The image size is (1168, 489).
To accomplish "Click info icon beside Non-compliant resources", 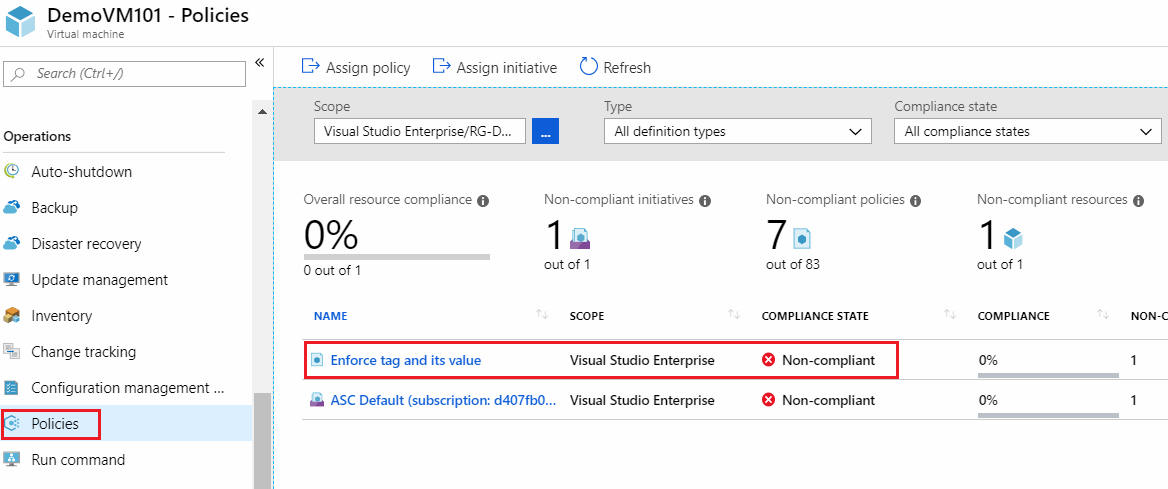I will tap(1138, 201).
